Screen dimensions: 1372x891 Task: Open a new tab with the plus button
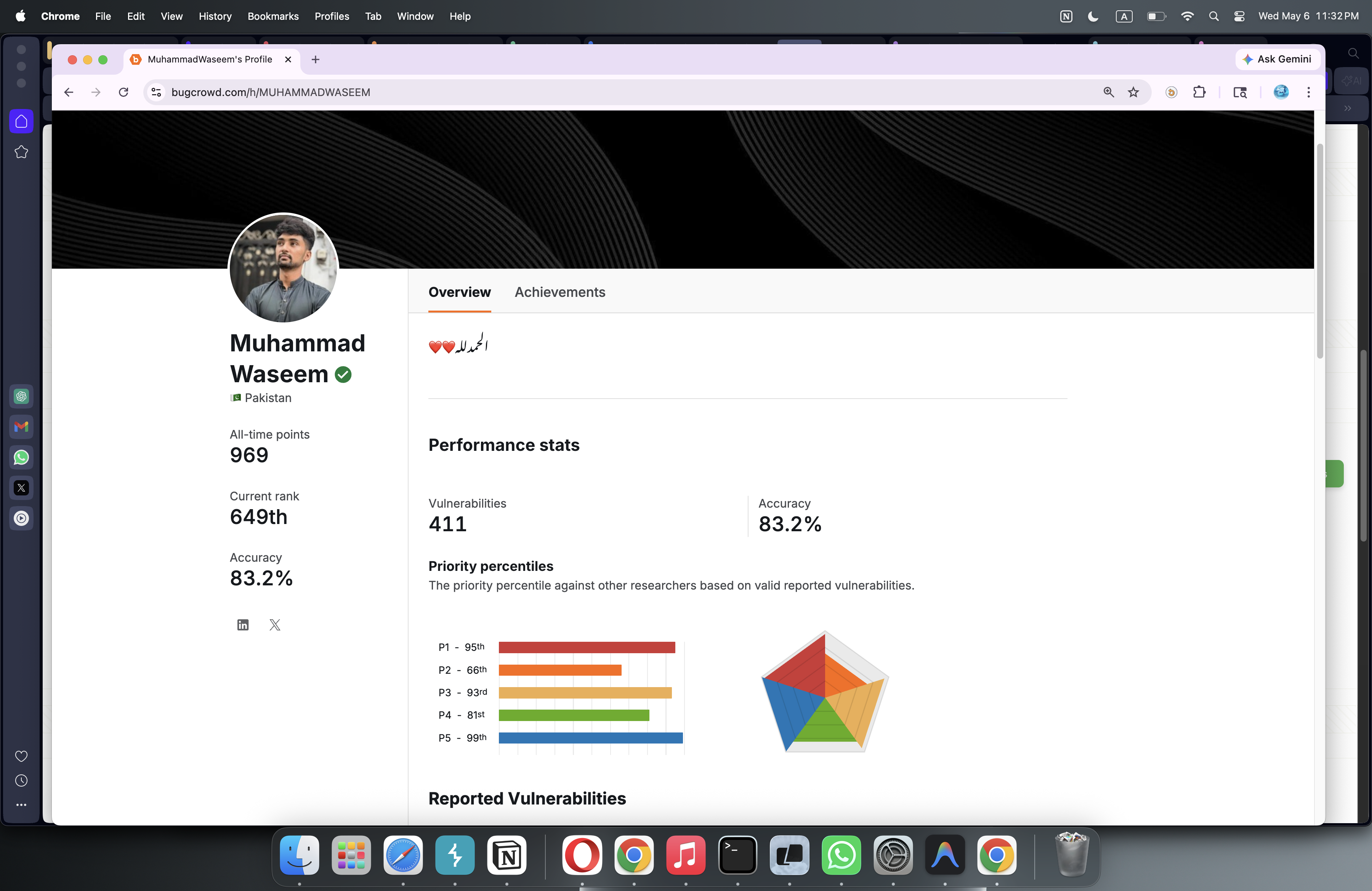pyautogui.click(x=315, y=59)
